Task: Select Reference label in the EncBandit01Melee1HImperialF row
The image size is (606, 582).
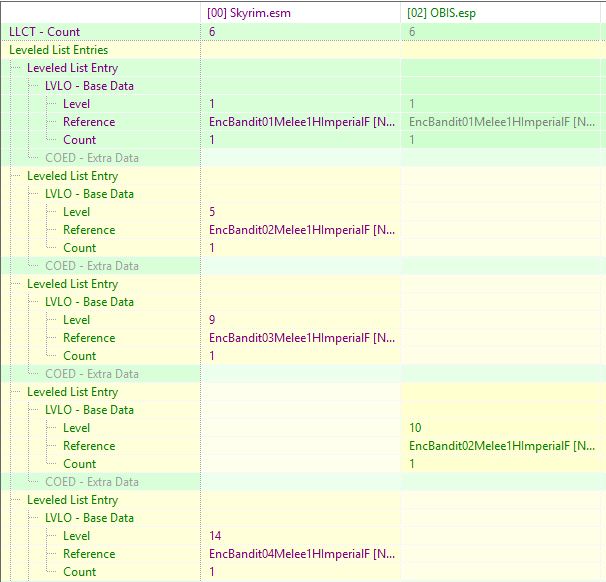Action: (x=89, y=122)
